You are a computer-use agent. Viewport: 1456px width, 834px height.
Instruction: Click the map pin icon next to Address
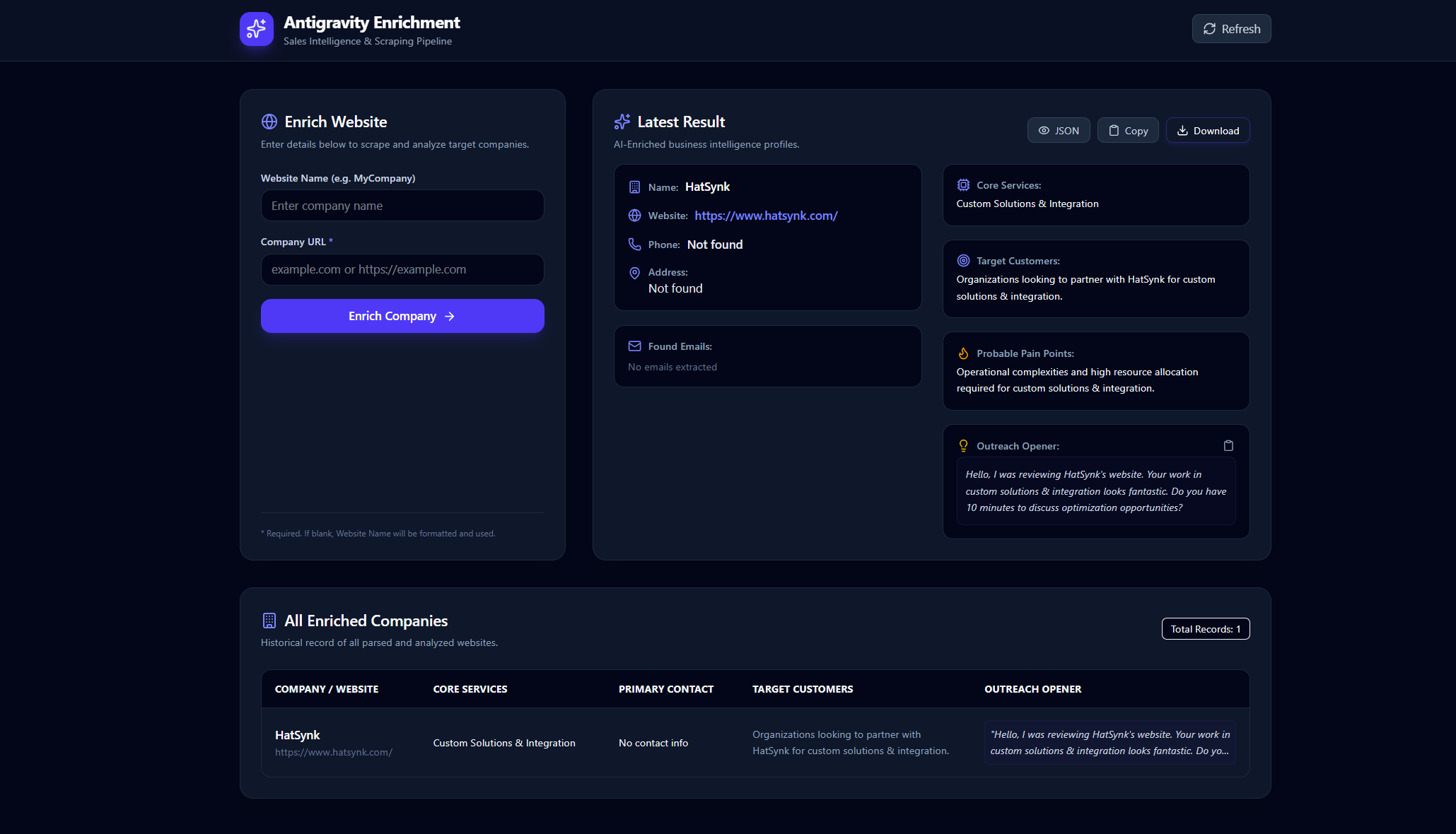(x=634, y=273)
